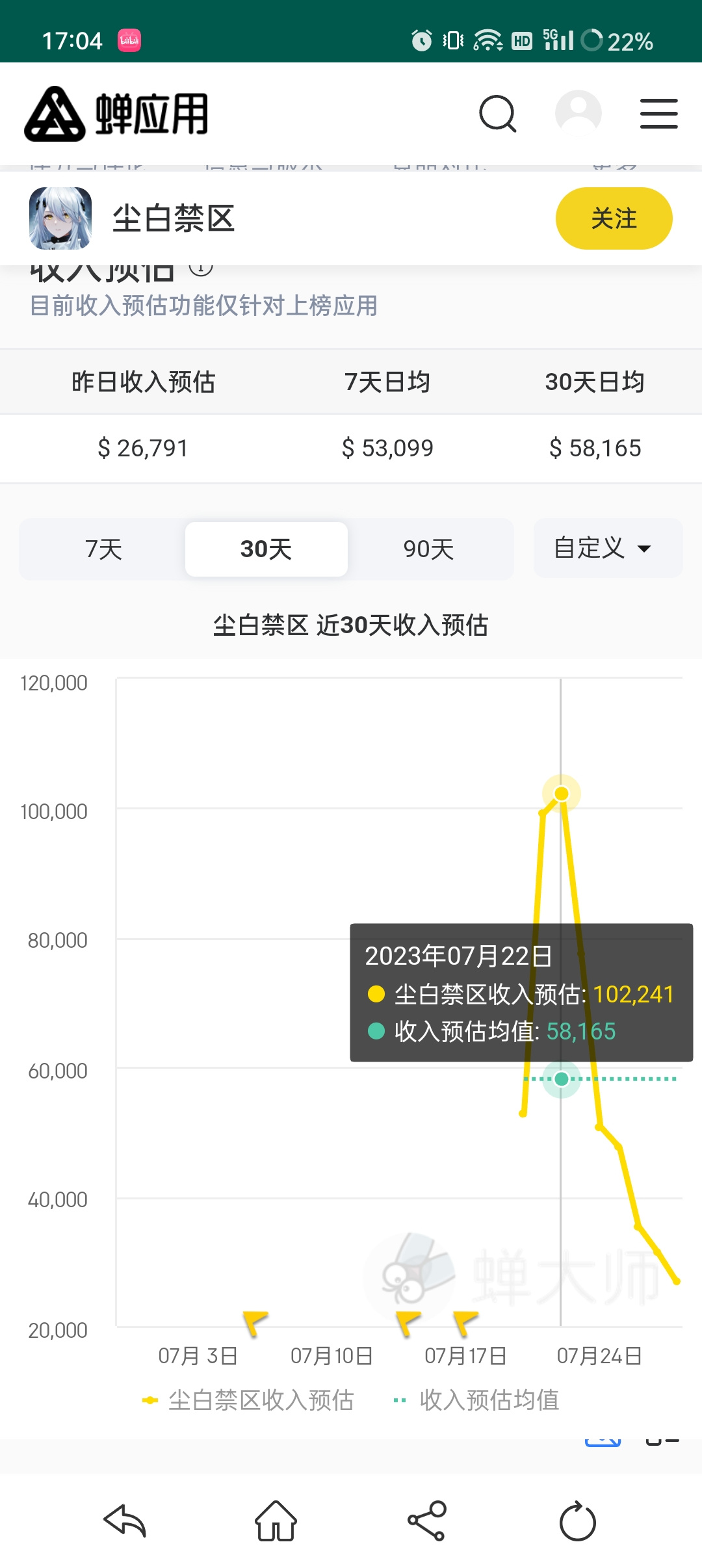Viewport: 702px width, 1568px height.
Task: Click the green average point on the chart
Action: [562, 1079]
